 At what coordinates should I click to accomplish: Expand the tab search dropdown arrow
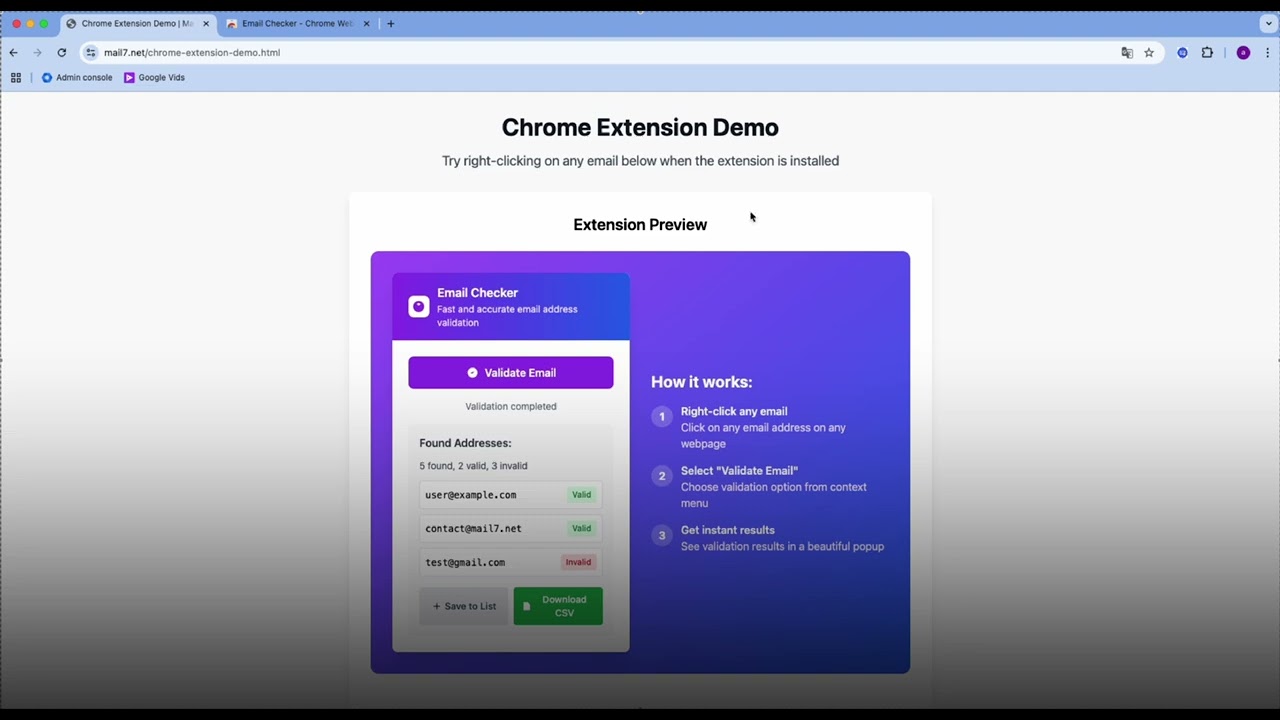click(x=1269, y=23)
